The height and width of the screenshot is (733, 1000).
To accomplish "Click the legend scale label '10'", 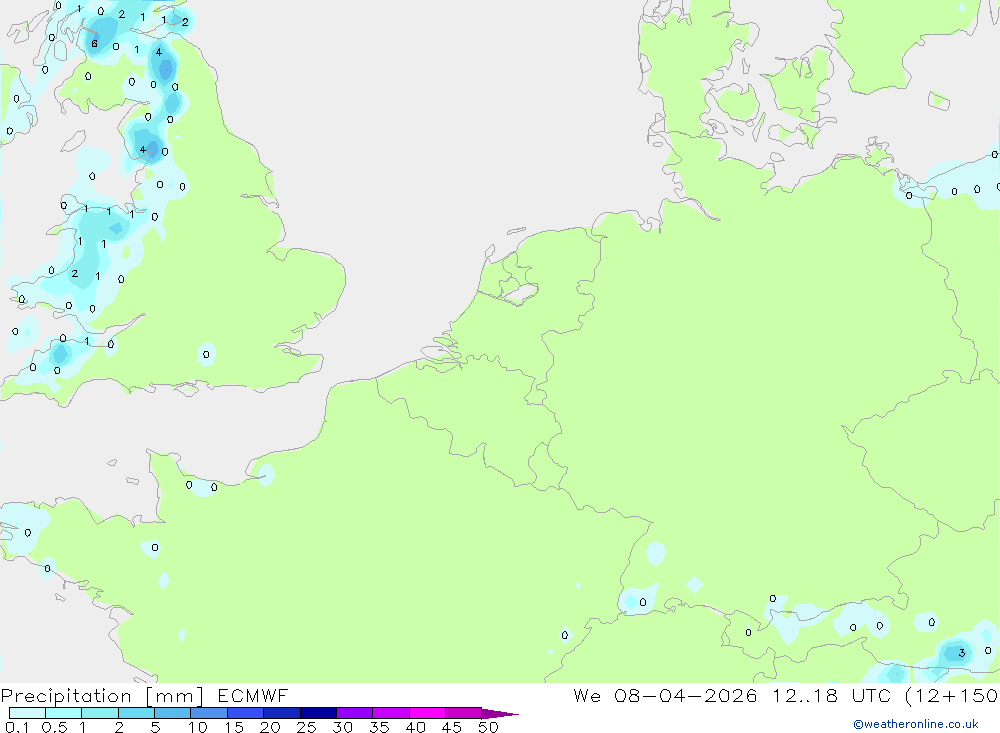I will point(198,727).
